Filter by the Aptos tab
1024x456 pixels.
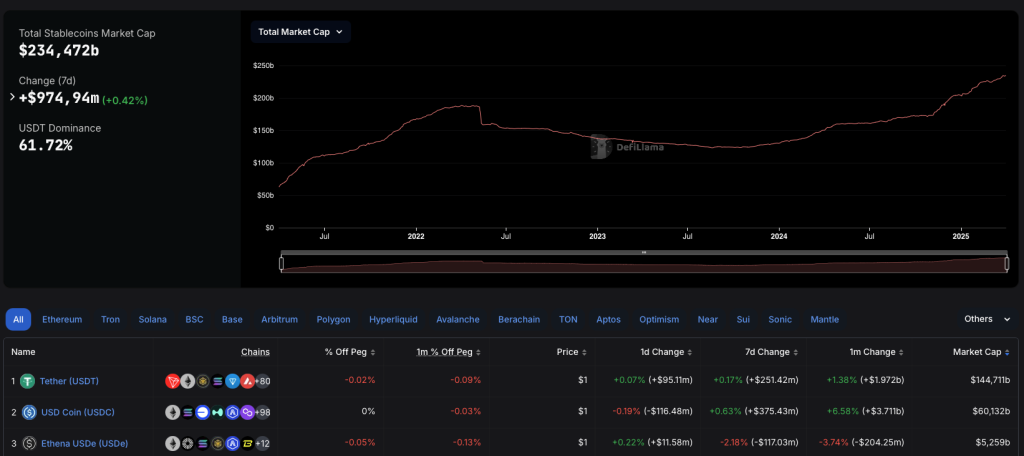[x=609, y=319]
